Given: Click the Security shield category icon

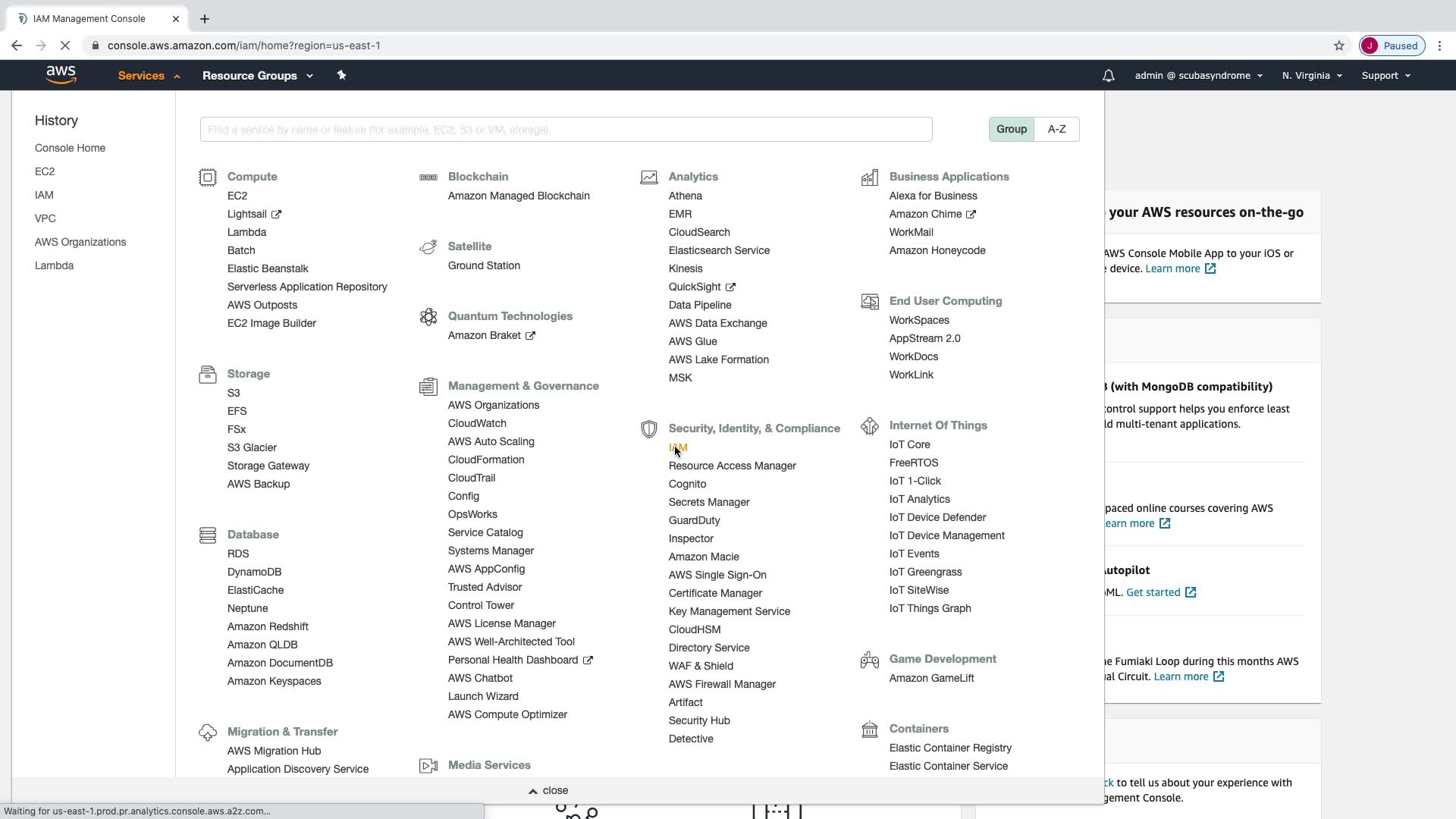Looking at the screenshot, I should (x=649, y=429).
